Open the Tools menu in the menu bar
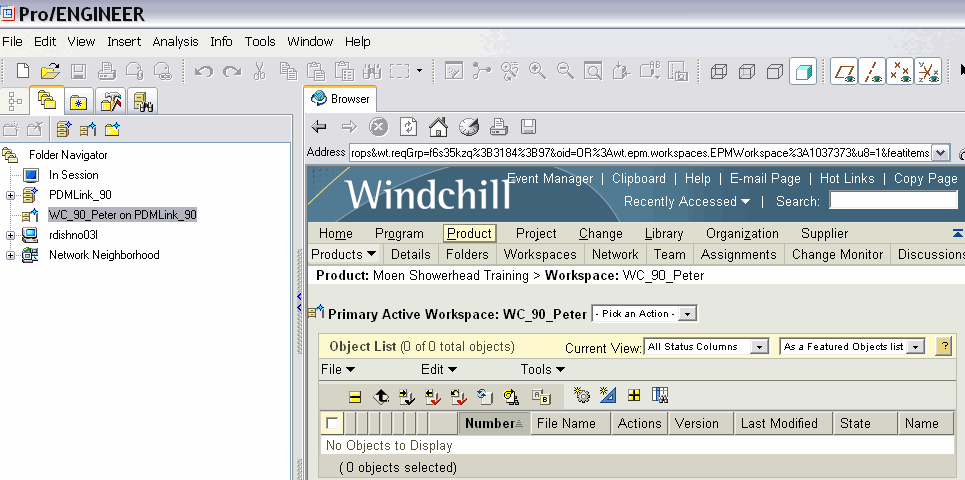The width and height of the screenshot is (965, 480). [260, 42]
